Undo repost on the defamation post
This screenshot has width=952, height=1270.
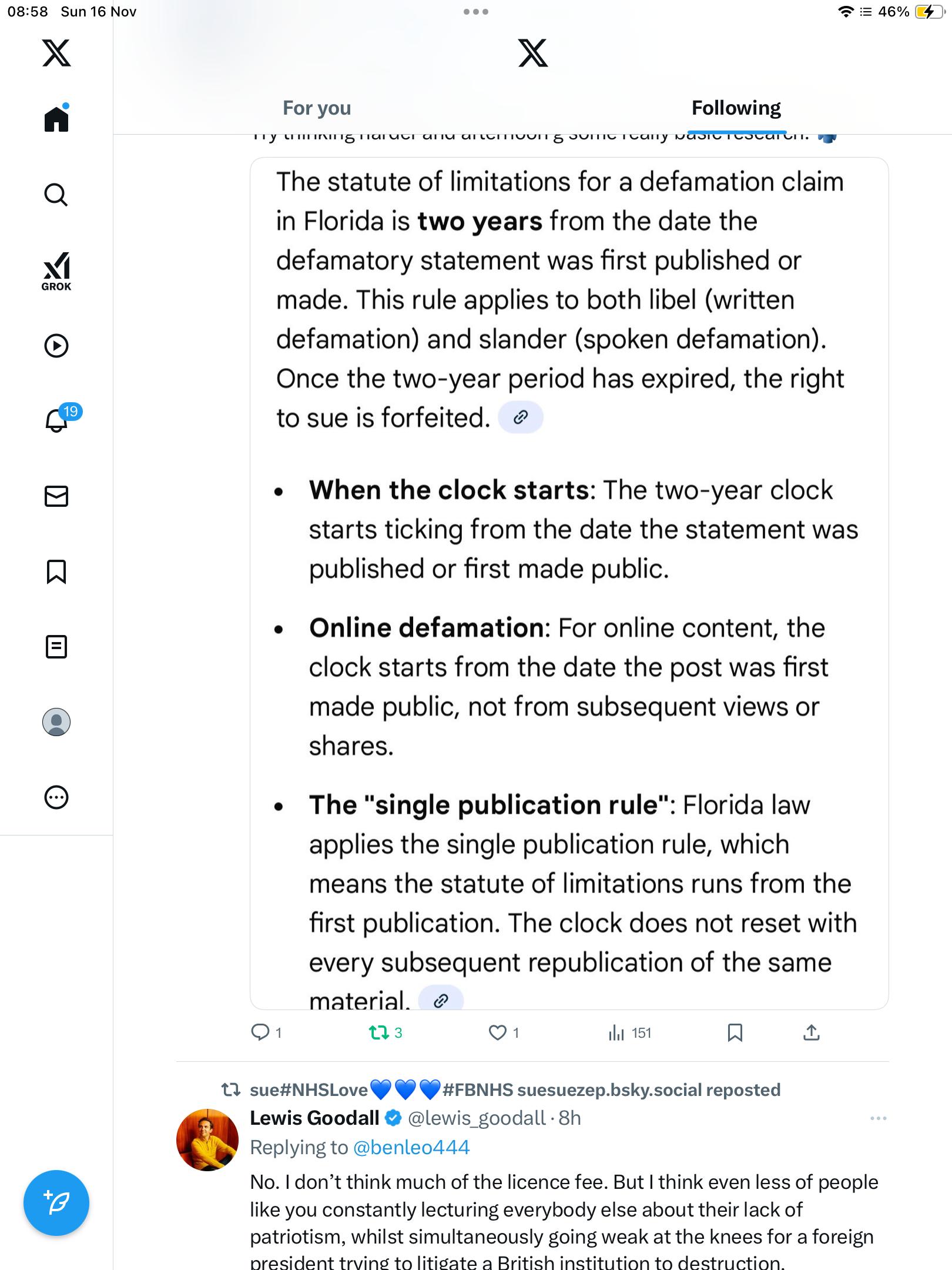point(379,1032)
